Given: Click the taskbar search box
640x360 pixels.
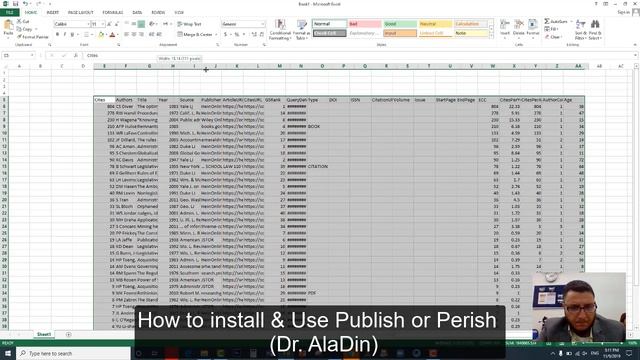Looking at the screenshot, I should (74, 353).
